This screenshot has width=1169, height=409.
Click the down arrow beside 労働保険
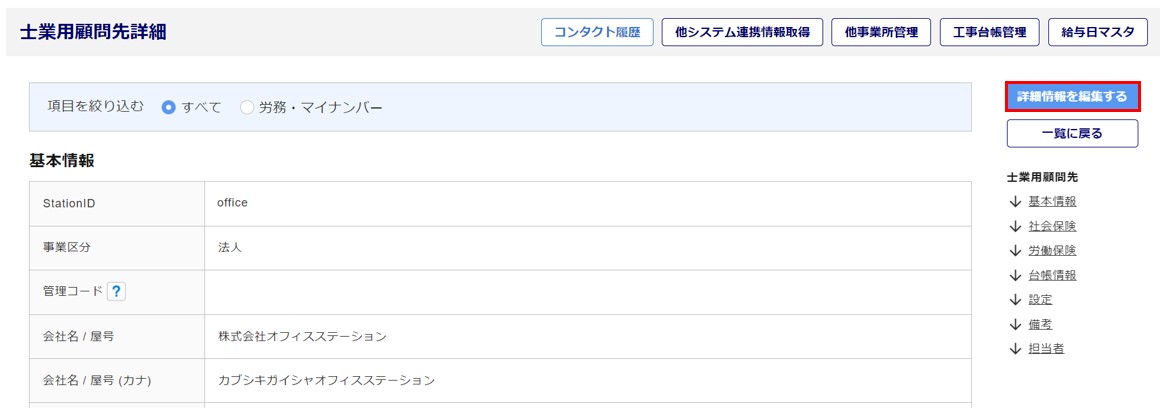pos(1015,250)
